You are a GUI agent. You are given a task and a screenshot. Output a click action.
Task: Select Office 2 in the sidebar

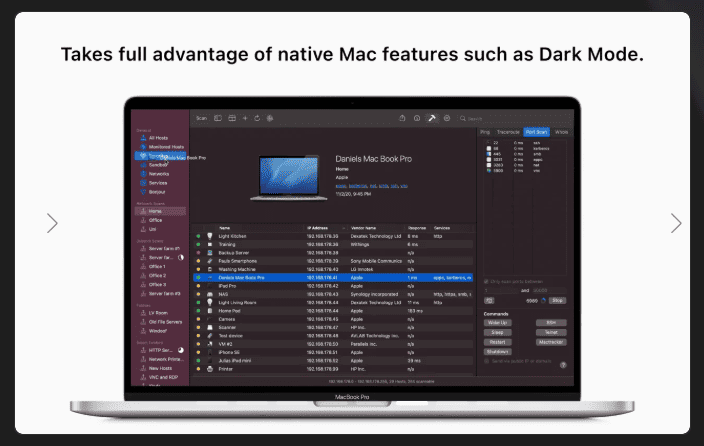(x=161, y=275)
